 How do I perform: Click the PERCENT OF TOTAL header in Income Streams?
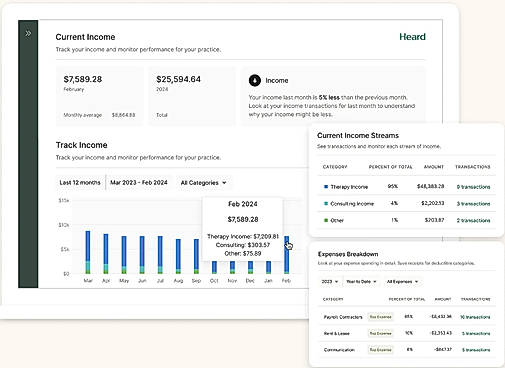coord(390,167)
